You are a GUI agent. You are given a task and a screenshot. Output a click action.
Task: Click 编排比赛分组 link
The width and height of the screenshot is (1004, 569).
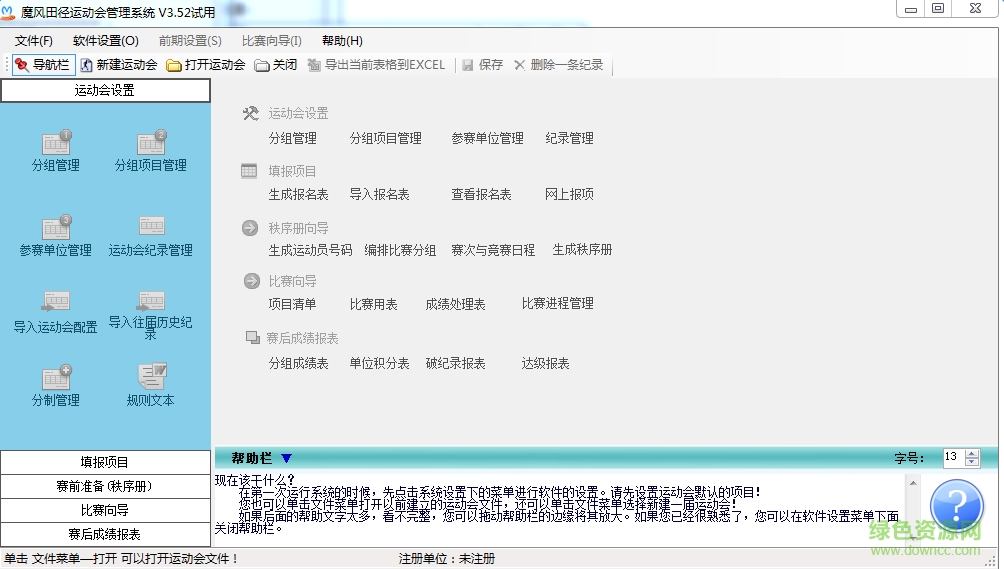pyautogui.click(x=400, y=250)
